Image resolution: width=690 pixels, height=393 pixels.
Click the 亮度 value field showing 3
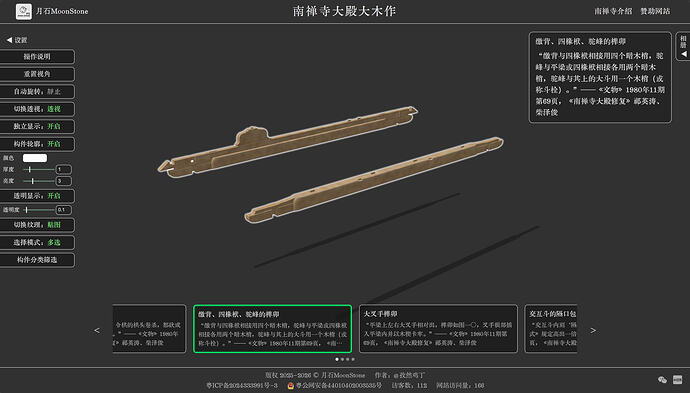point(64,181)
